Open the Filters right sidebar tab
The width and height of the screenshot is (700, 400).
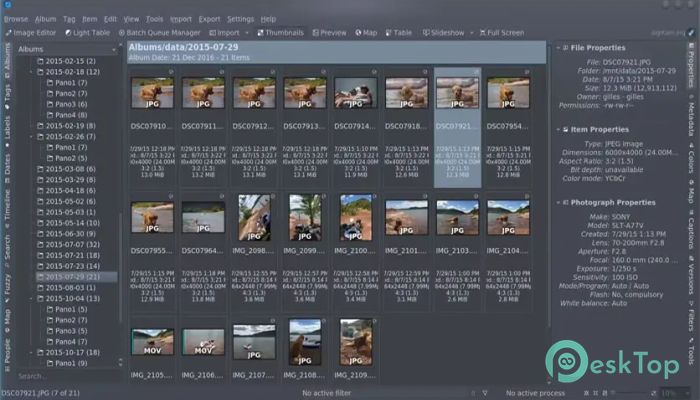pyautogui.click(x=691, y=318)
